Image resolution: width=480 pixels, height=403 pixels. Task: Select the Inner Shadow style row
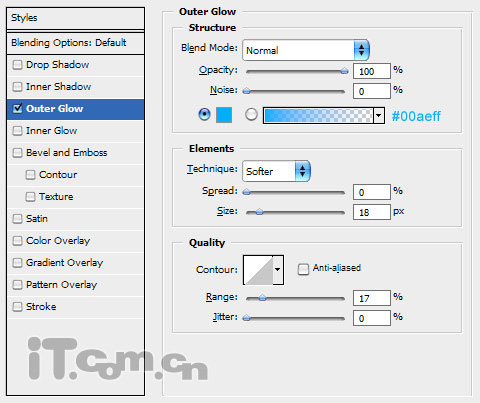[x=75, y=87]
